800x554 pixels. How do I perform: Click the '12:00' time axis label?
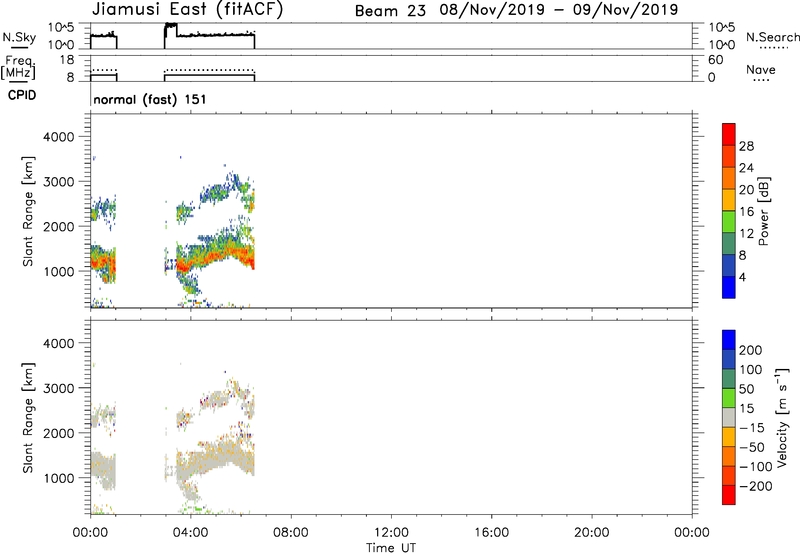pos(391,533)
